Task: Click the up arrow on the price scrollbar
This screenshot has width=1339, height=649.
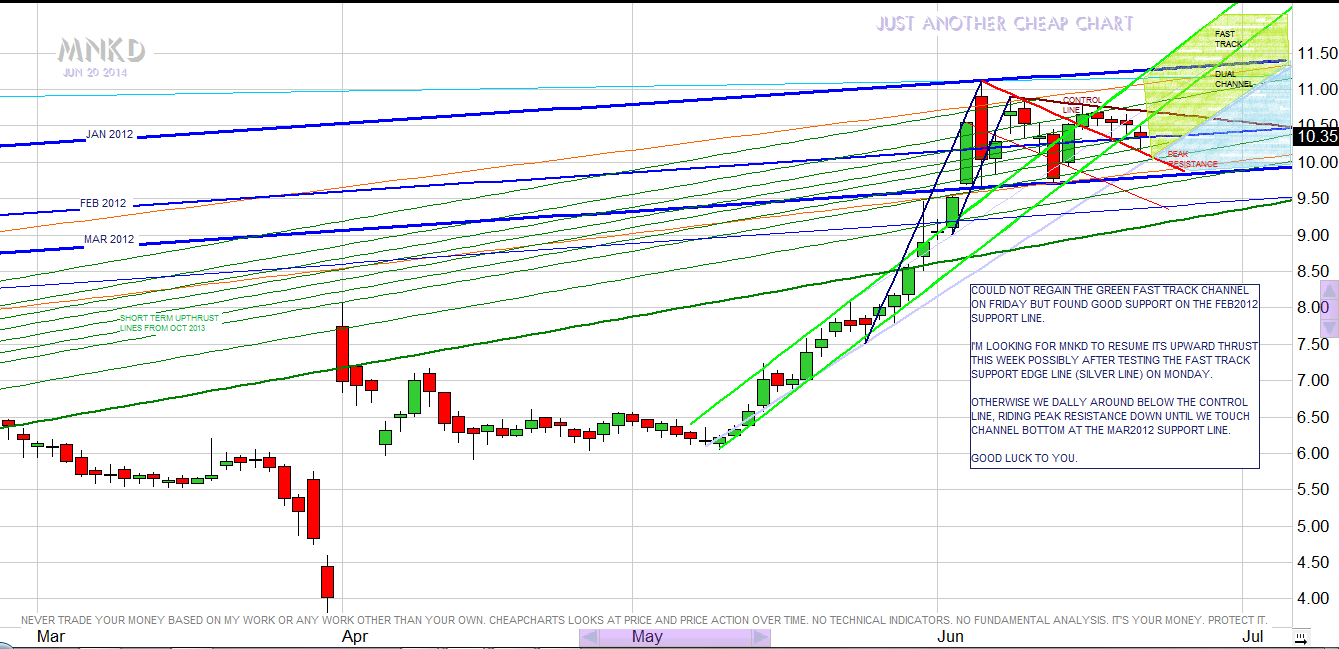Action: [1329, 291]
